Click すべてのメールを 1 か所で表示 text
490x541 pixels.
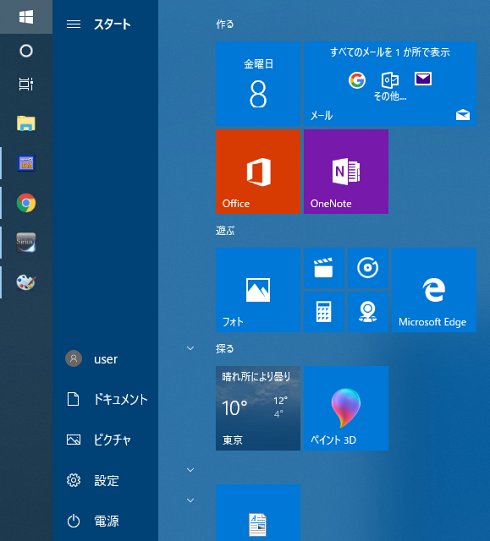390,52
